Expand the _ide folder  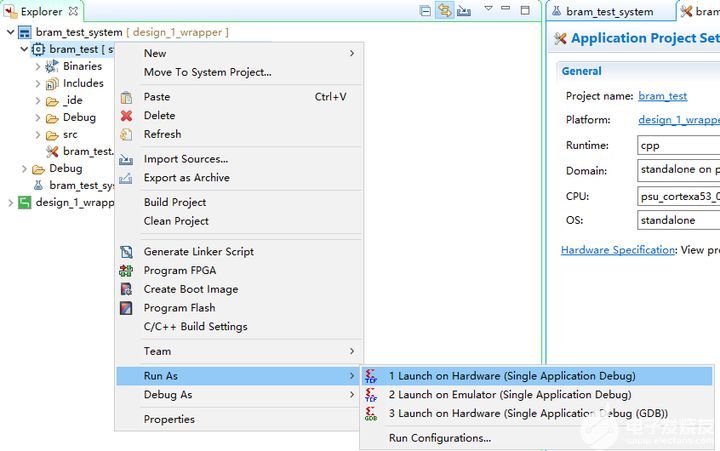click(38, 101)
